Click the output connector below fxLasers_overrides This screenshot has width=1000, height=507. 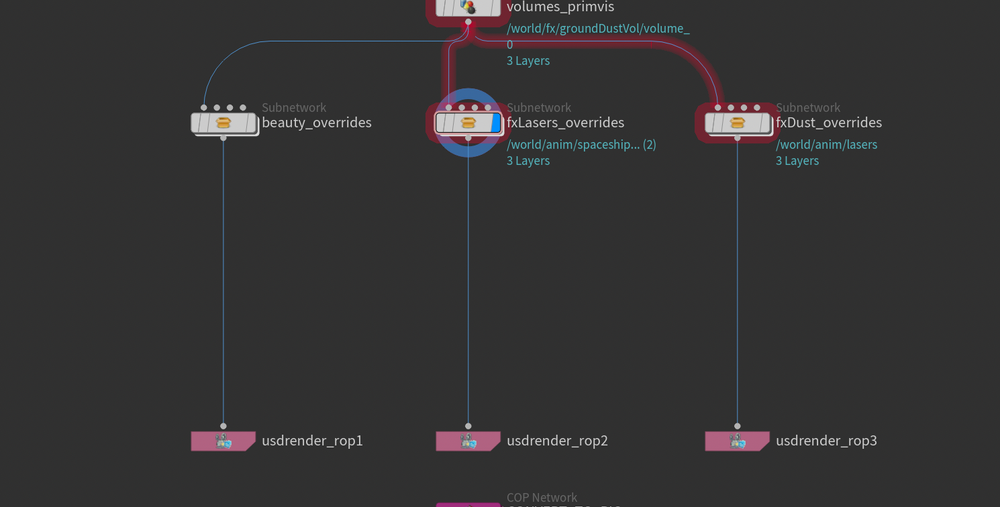tap(467, 138)
